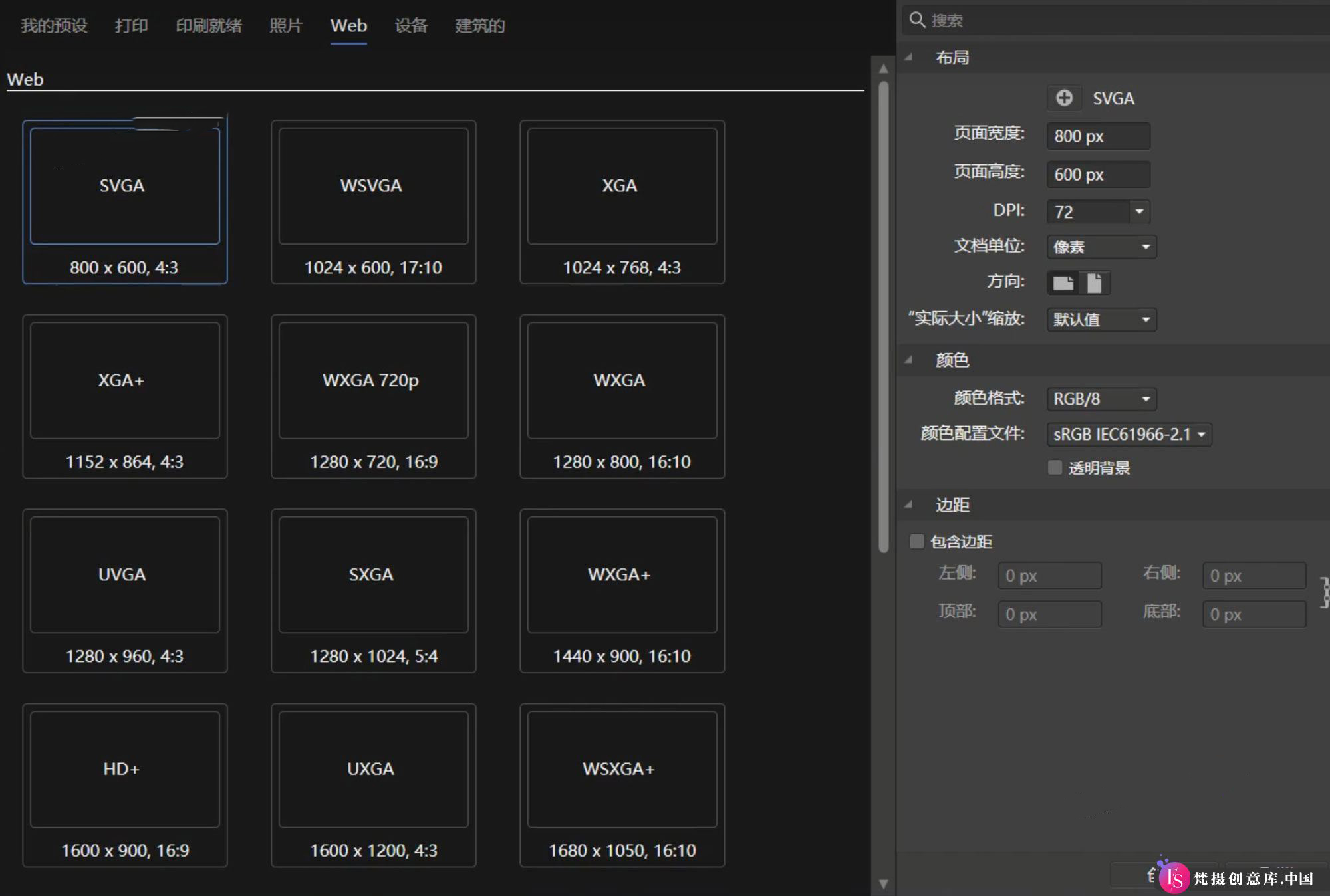Click the search magnifier icon

click(917, 20)
